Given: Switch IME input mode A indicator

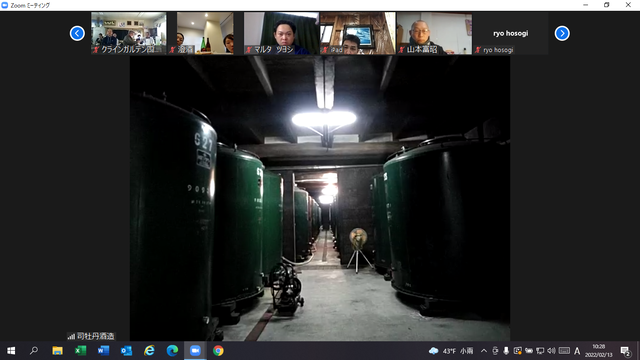Looking at the screenshot, I should 577,351.
